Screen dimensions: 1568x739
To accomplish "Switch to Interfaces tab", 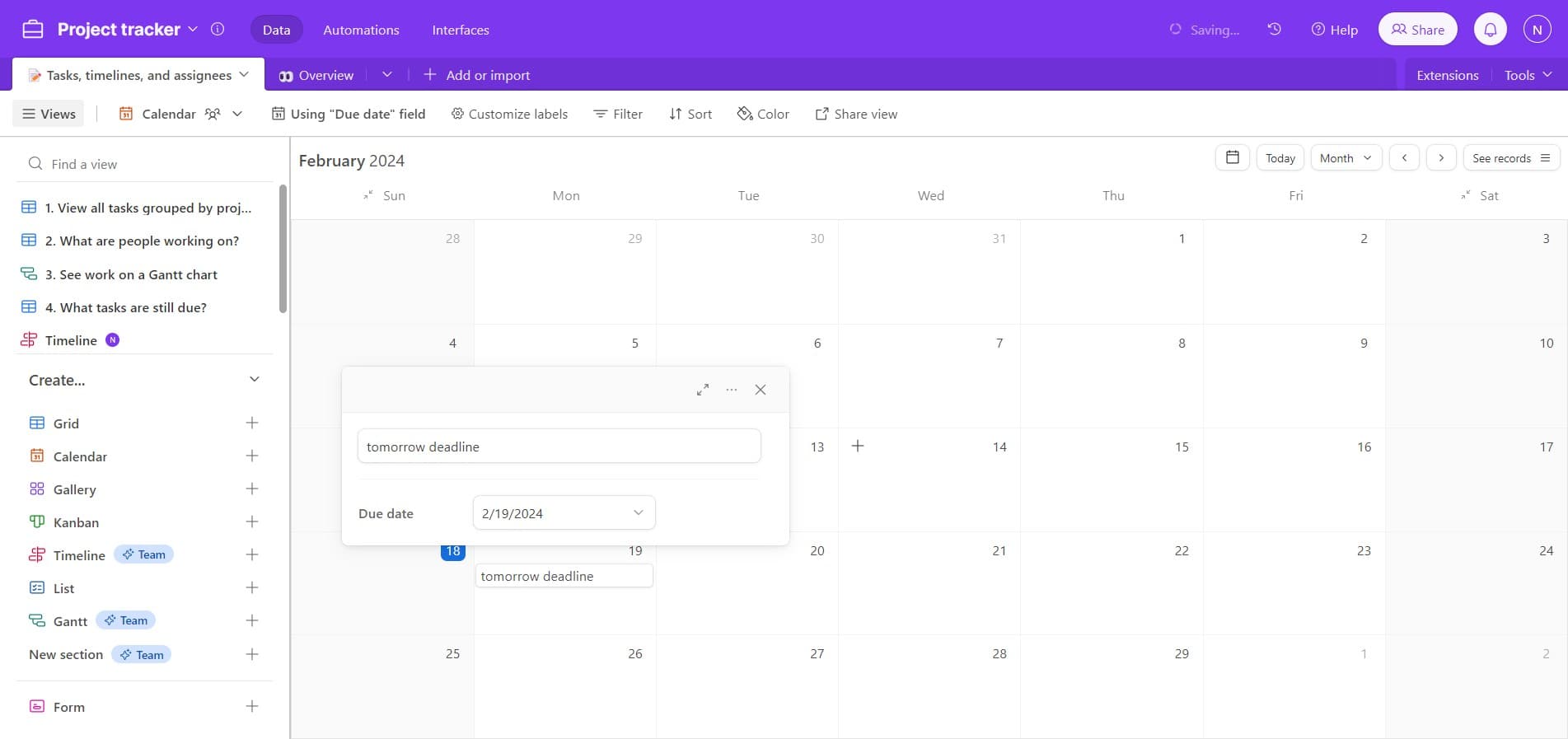I will coord(461,30).
